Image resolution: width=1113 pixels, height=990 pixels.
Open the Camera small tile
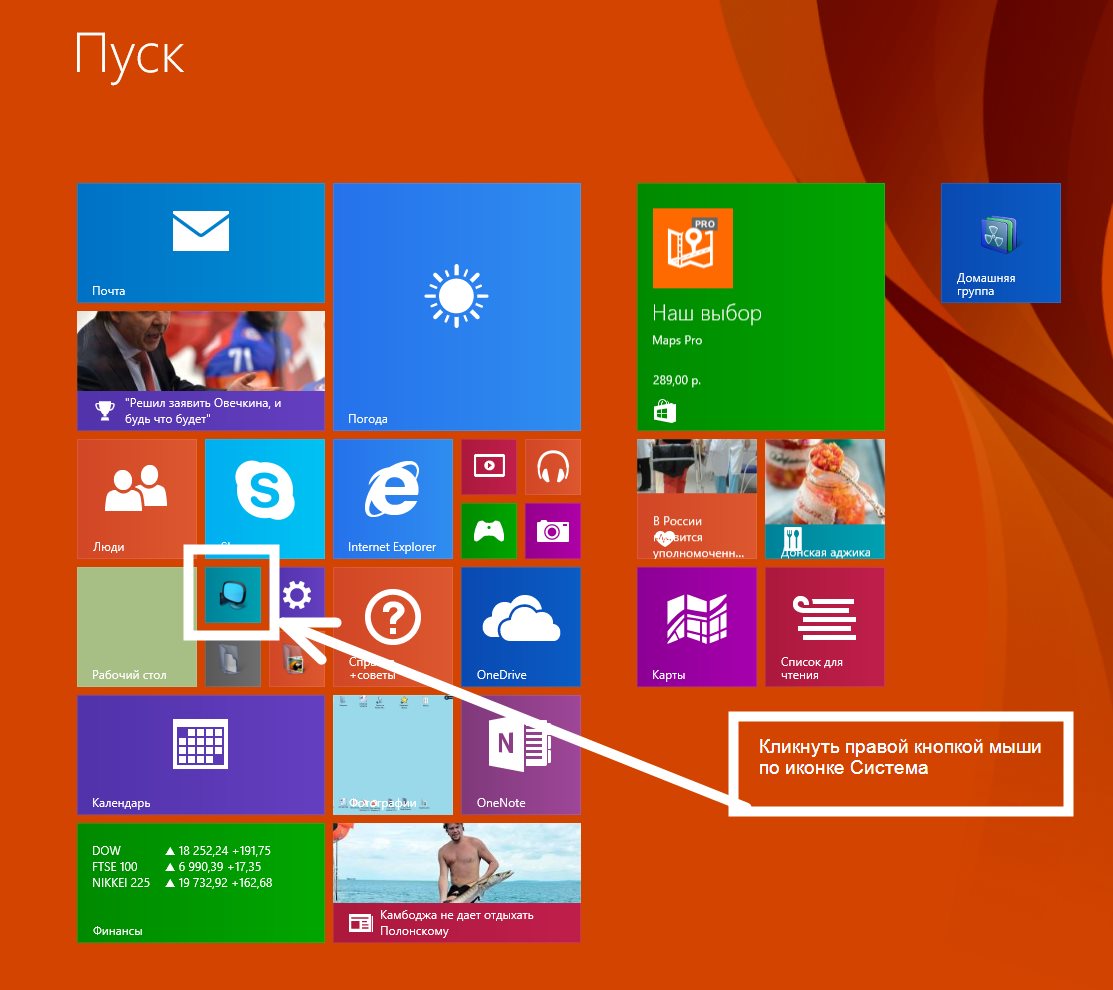pyautogui.click(x=553, y=531)
